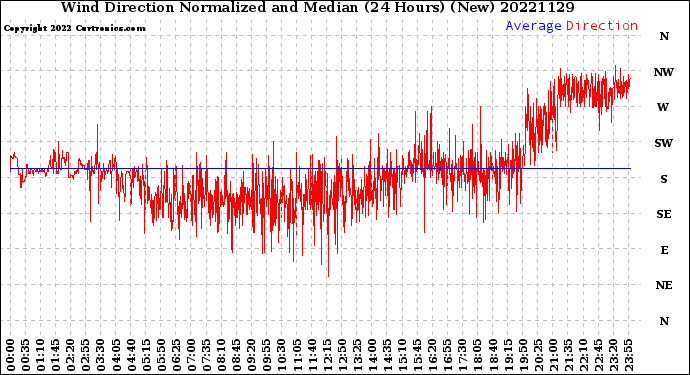
Task: Click the 14:35 time label
Action: pyautogui.click(x=387, y=355)
